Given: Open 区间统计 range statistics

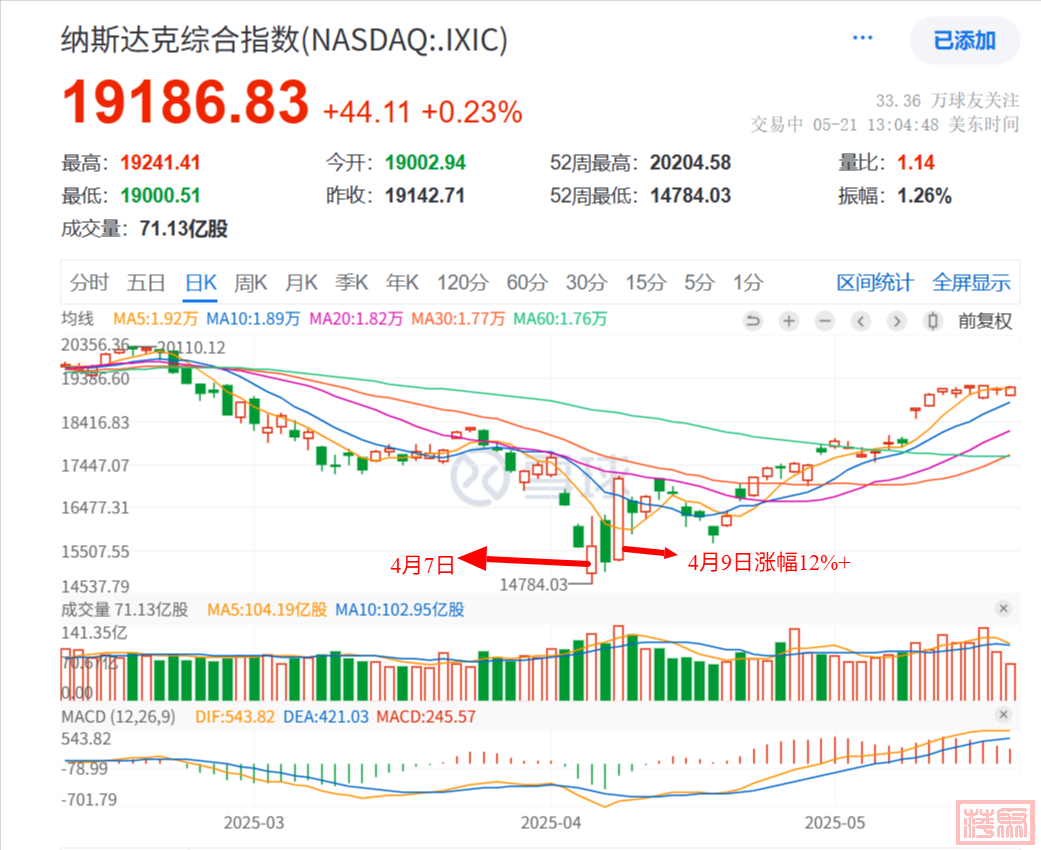Looking at the screenshot, I should 875,283.
